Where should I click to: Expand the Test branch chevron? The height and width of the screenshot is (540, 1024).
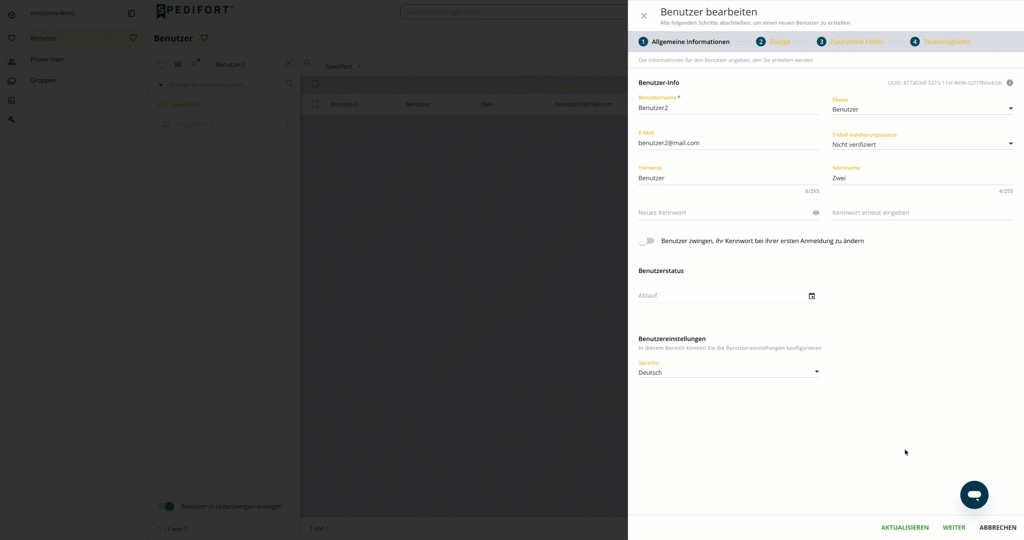(x=287, y=124)
